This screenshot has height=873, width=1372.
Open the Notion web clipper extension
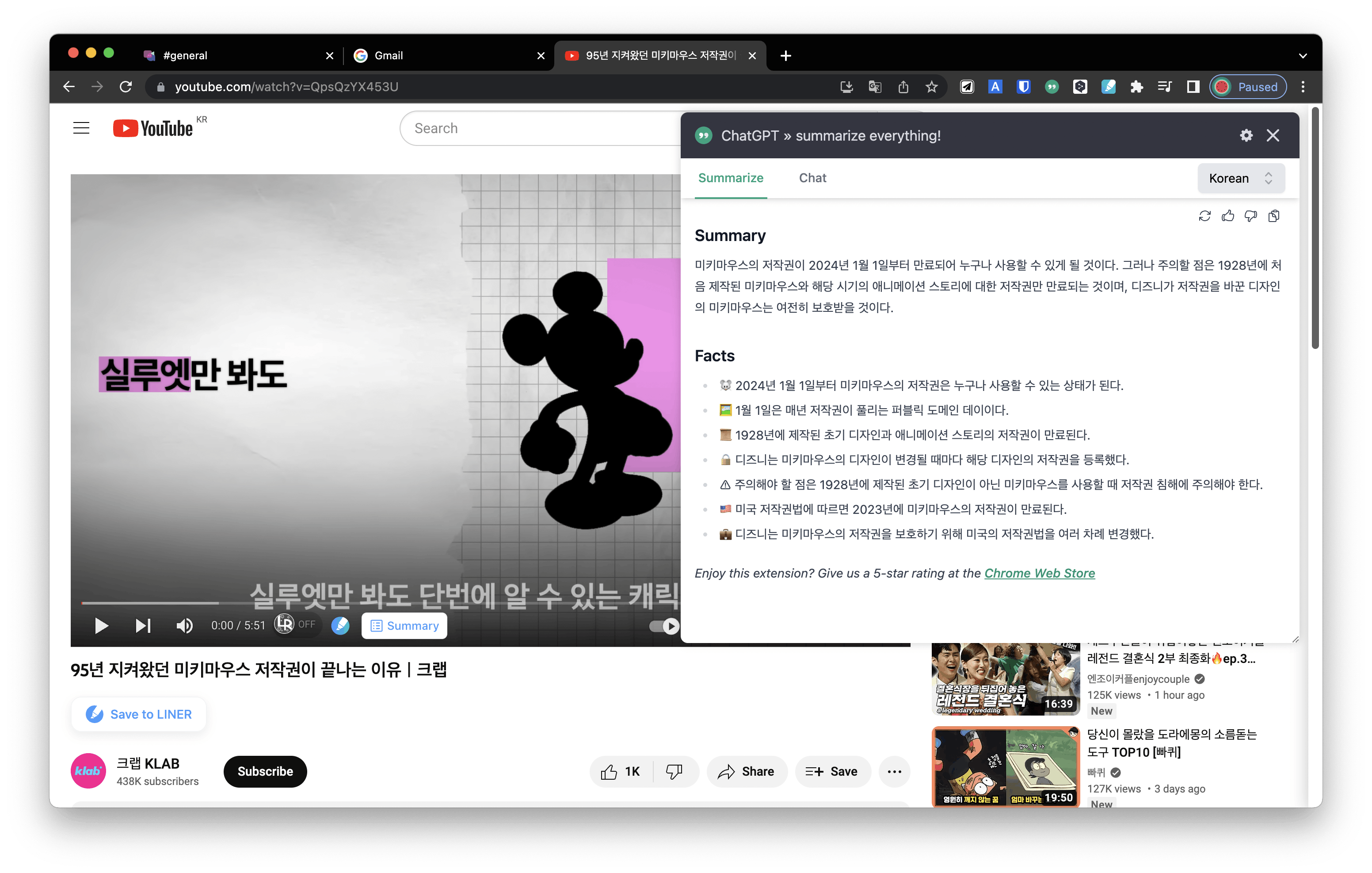[967, 87]
